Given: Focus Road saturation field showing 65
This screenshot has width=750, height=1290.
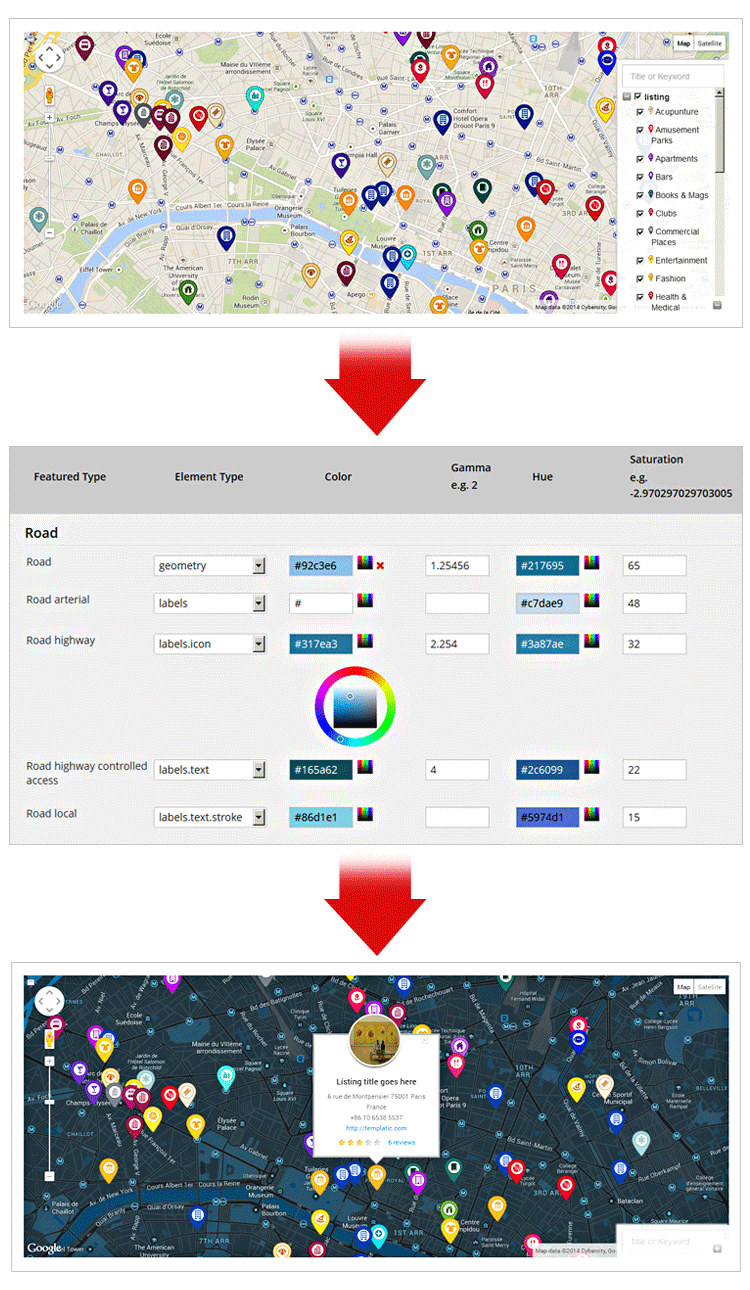Looking at the screenshot, I should (654, 566).
